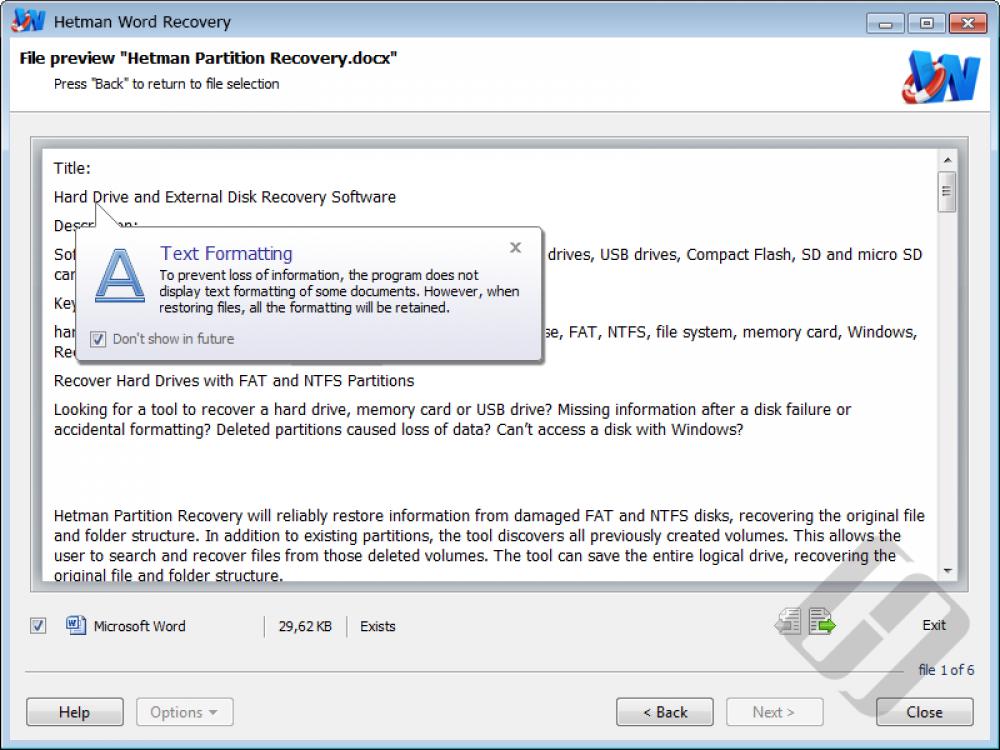Click the inner scrollbar down arrow

click(x=948, y=568)
